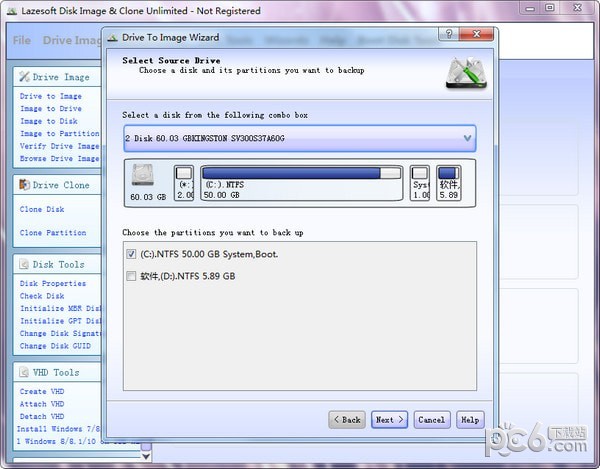600x469 pixels.
Task: Click the Drive Clone panel icon
Action: pos(24,185)
